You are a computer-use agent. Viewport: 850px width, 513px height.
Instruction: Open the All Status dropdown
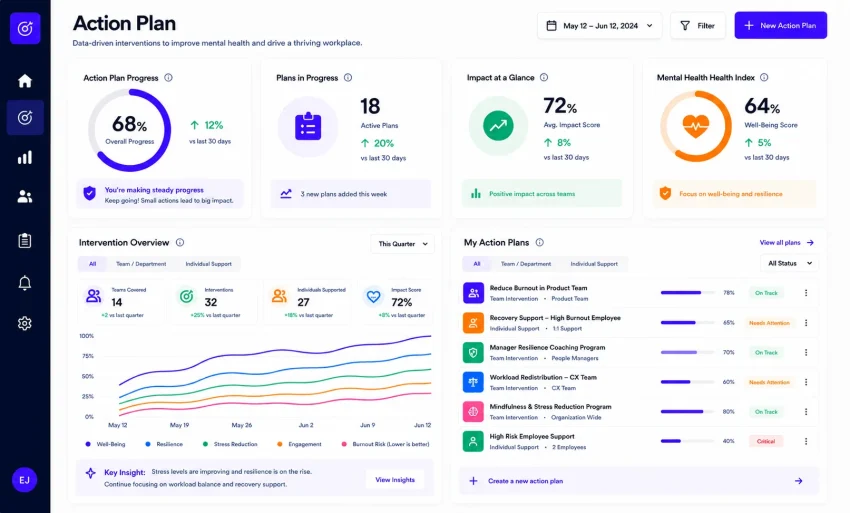point(790,263)
